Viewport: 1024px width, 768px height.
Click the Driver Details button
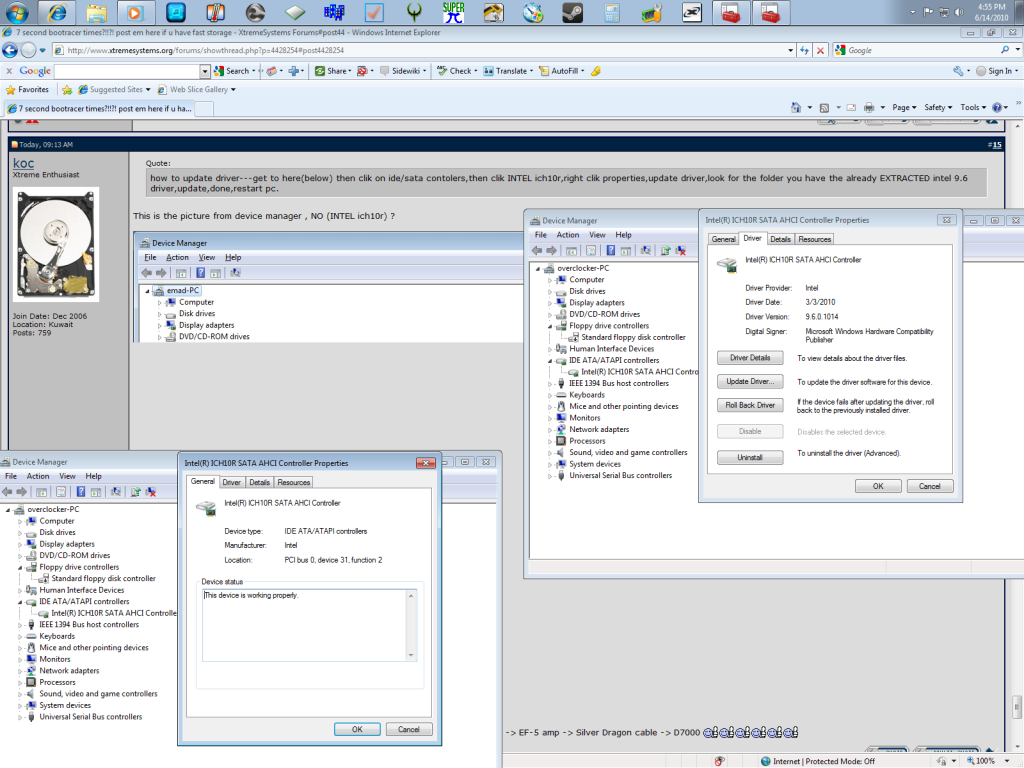(750, 358)
